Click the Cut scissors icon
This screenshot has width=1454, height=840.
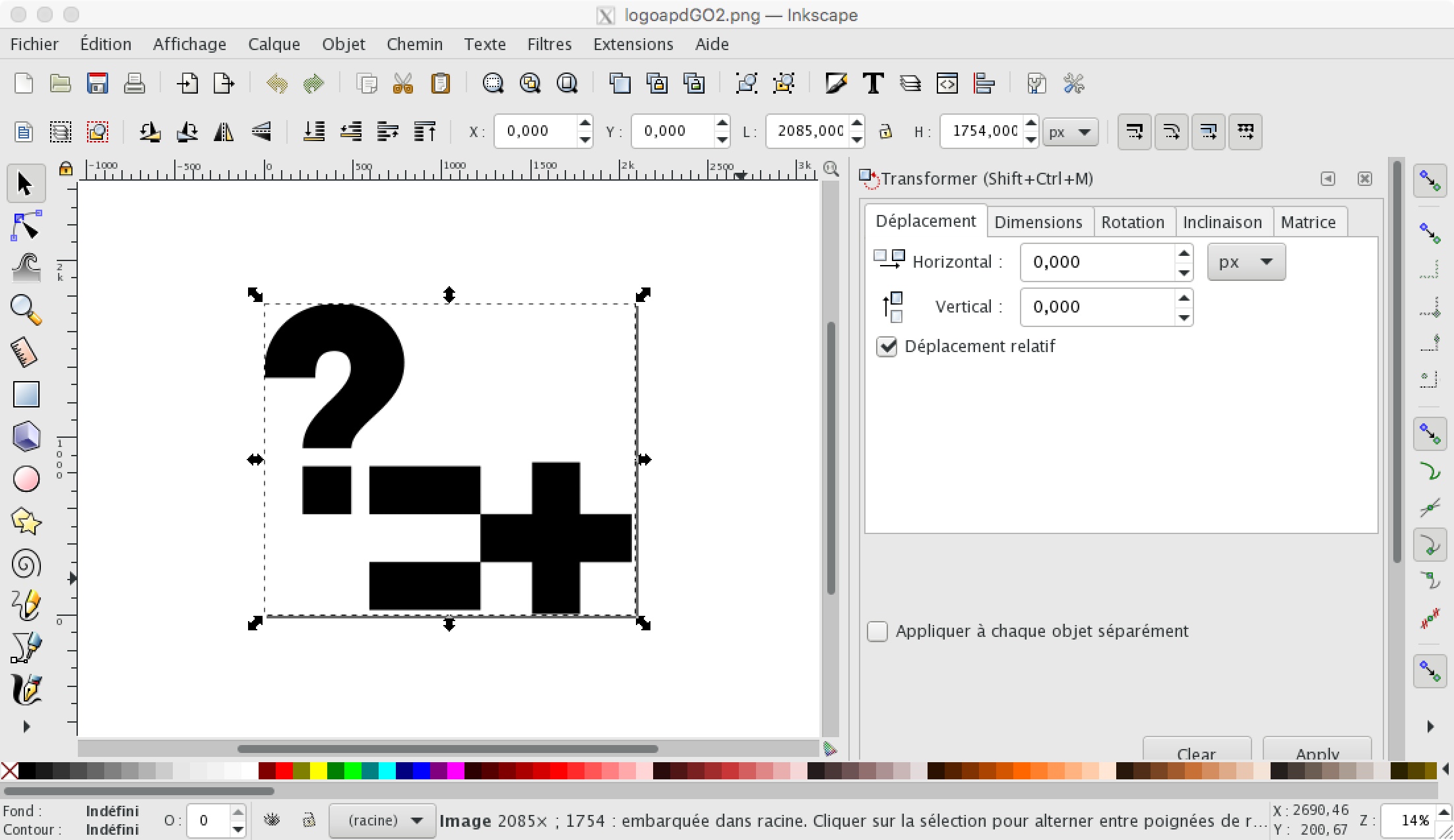[x=403, y=84]
